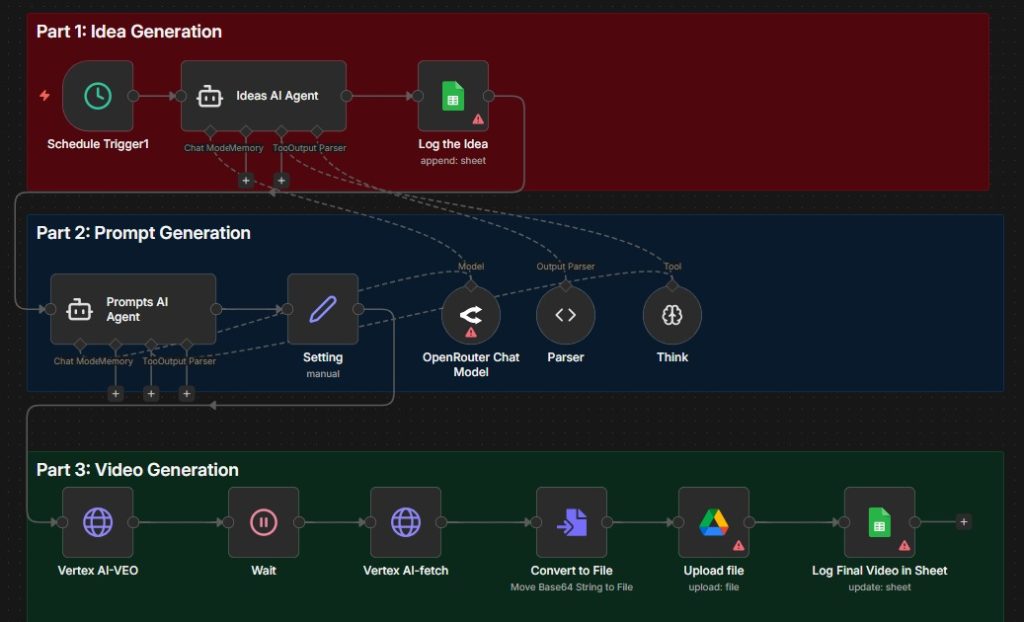Open the Google Drive Upload file node
The height and width of the screenshot is (622, 1024).
pyautogui.click(x=714, y=522)
